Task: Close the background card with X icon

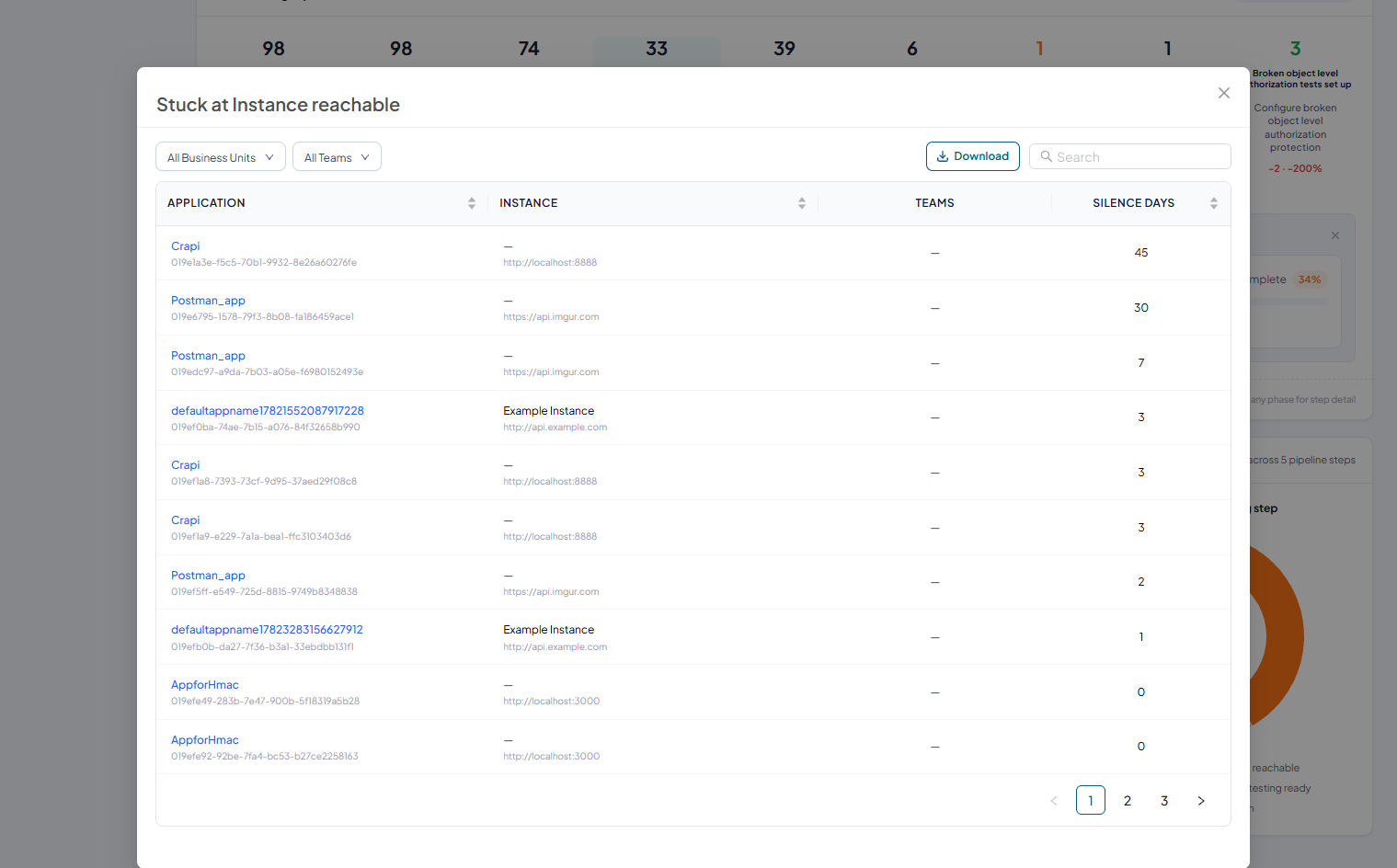Action: [1335, 235]
